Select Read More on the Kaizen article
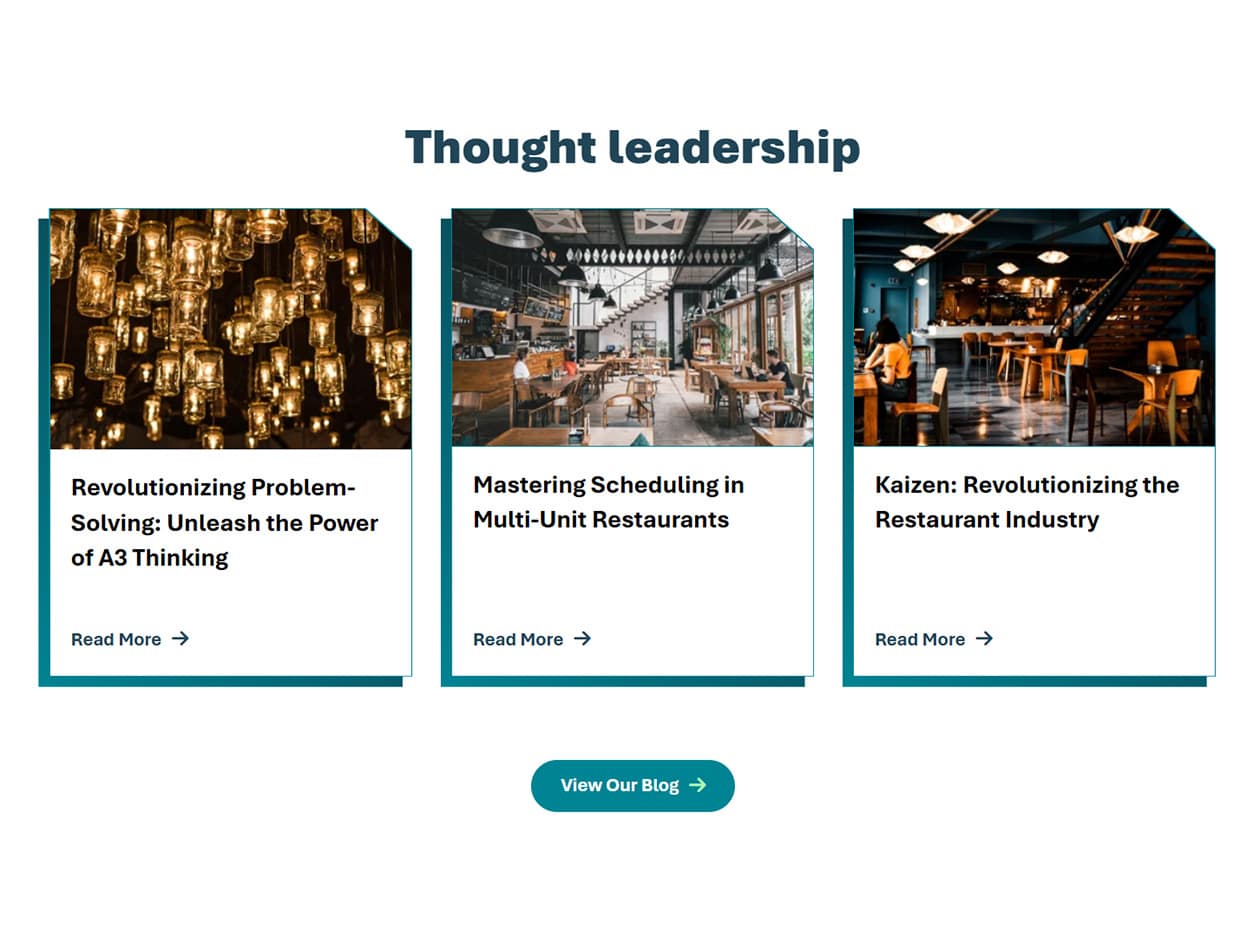 pos(920,640)
